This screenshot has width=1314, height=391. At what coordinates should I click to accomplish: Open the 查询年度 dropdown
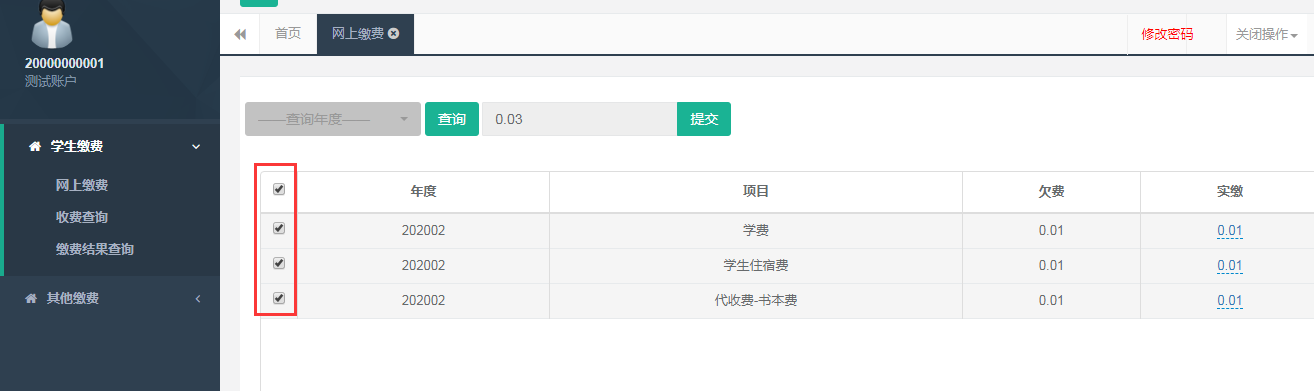333,119
